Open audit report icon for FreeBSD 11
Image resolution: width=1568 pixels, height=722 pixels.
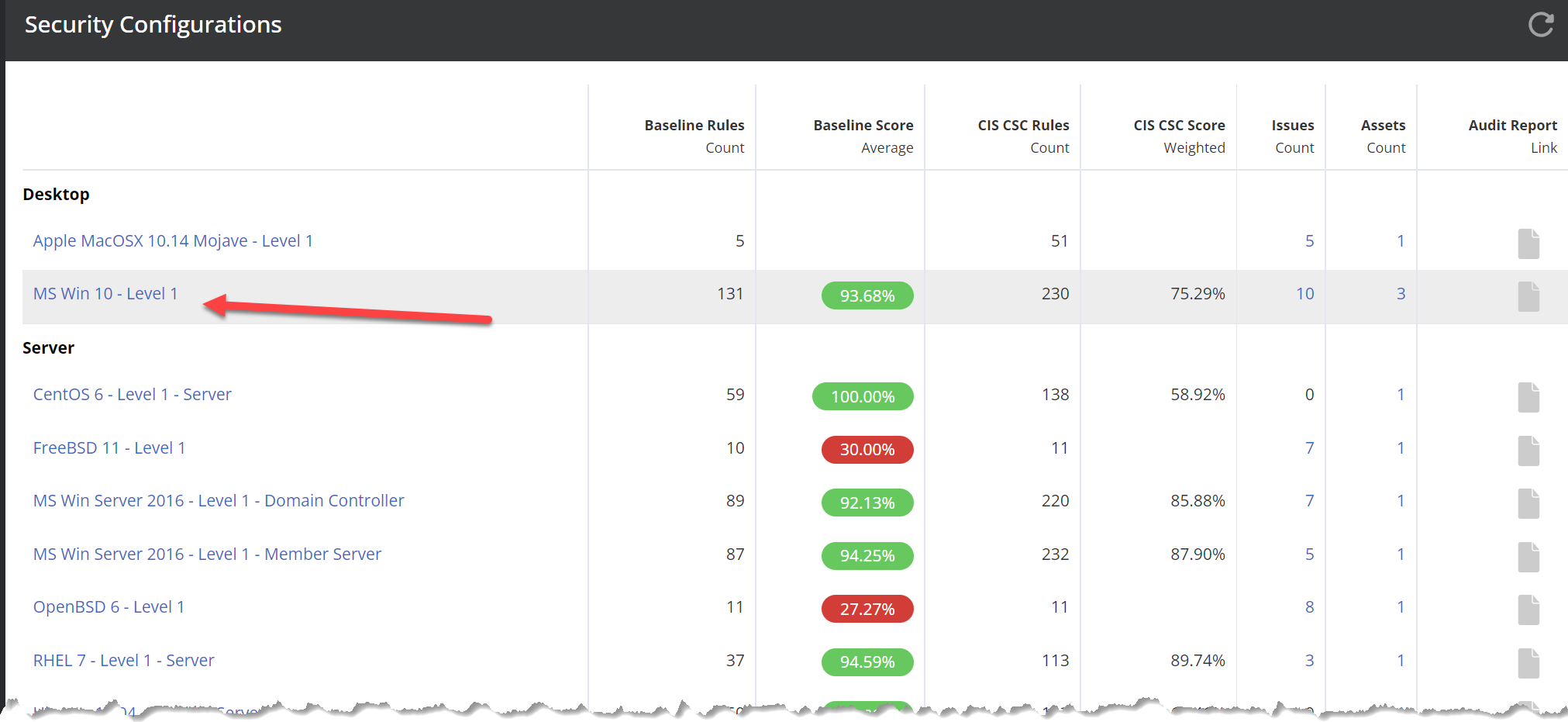coord(1528,451)
